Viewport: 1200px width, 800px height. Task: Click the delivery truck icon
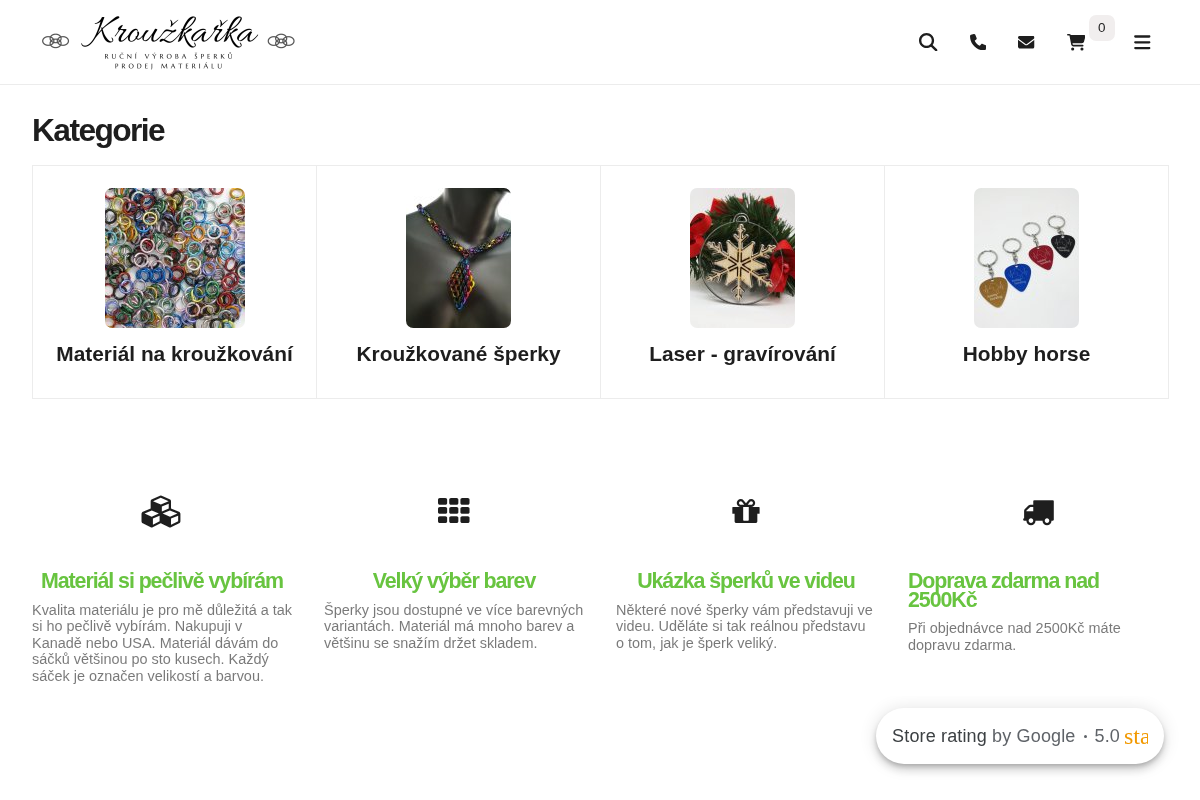point(1039,512)
